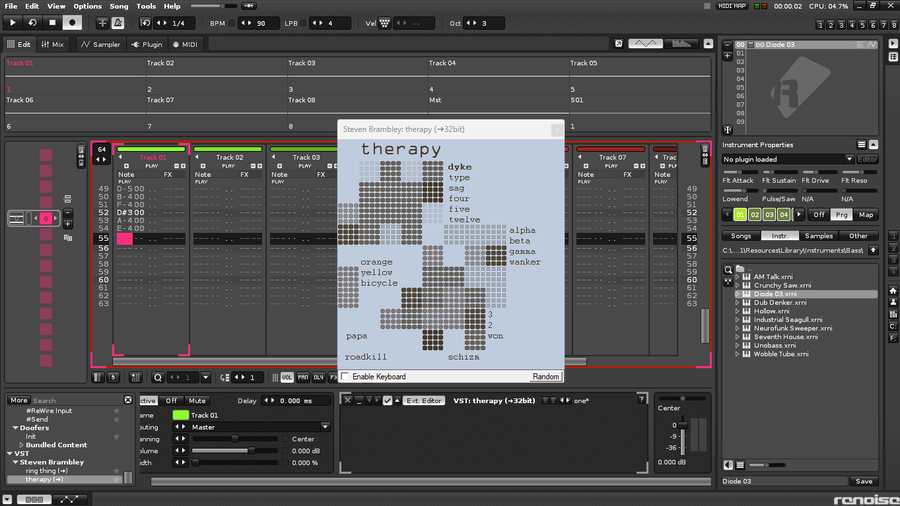This screenshot has height=506, width=900.
Task: Toggle the BPM automation checkbox
Action: 232,24
